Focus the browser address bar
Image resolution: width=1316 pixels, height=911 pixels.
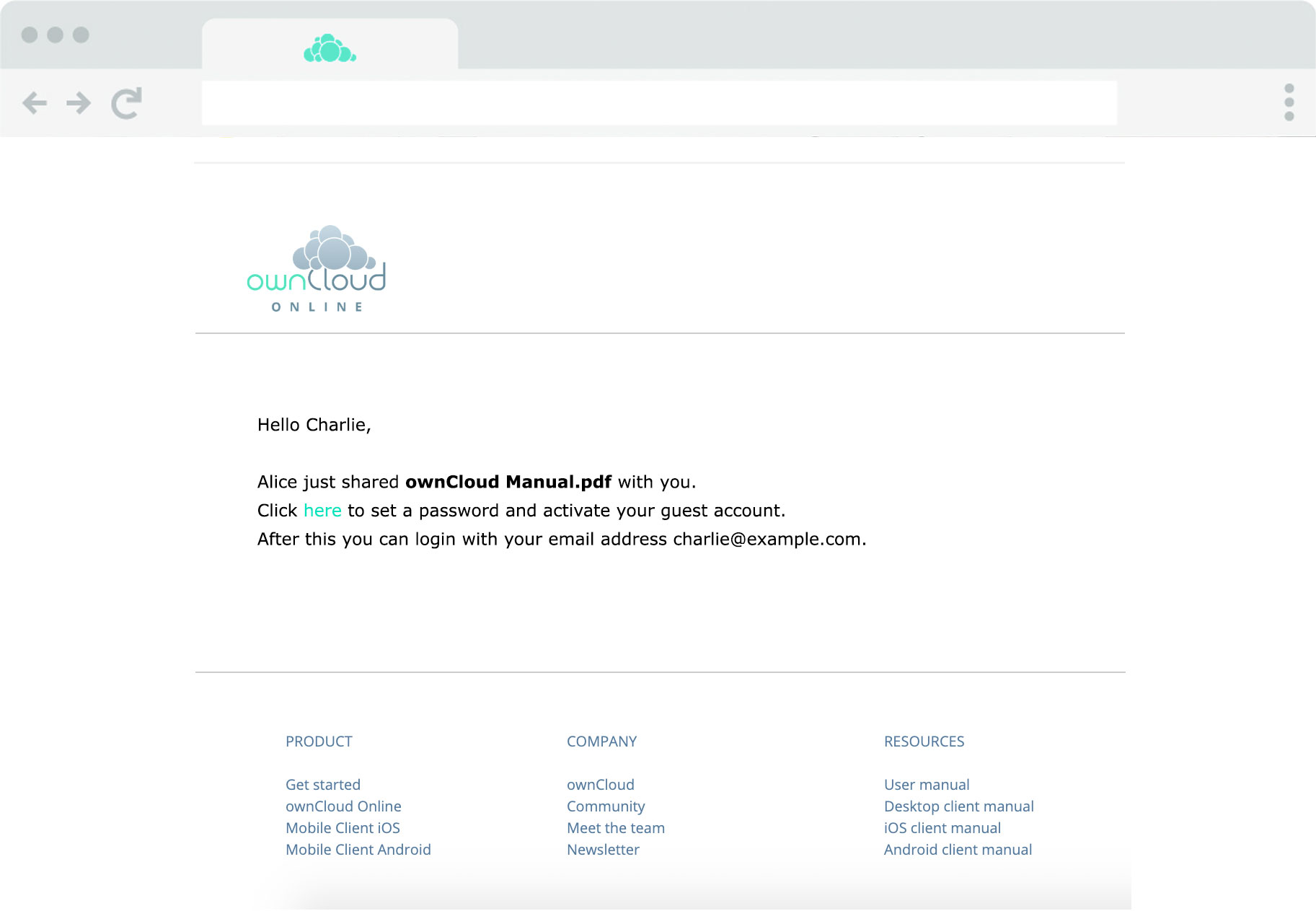659,103
